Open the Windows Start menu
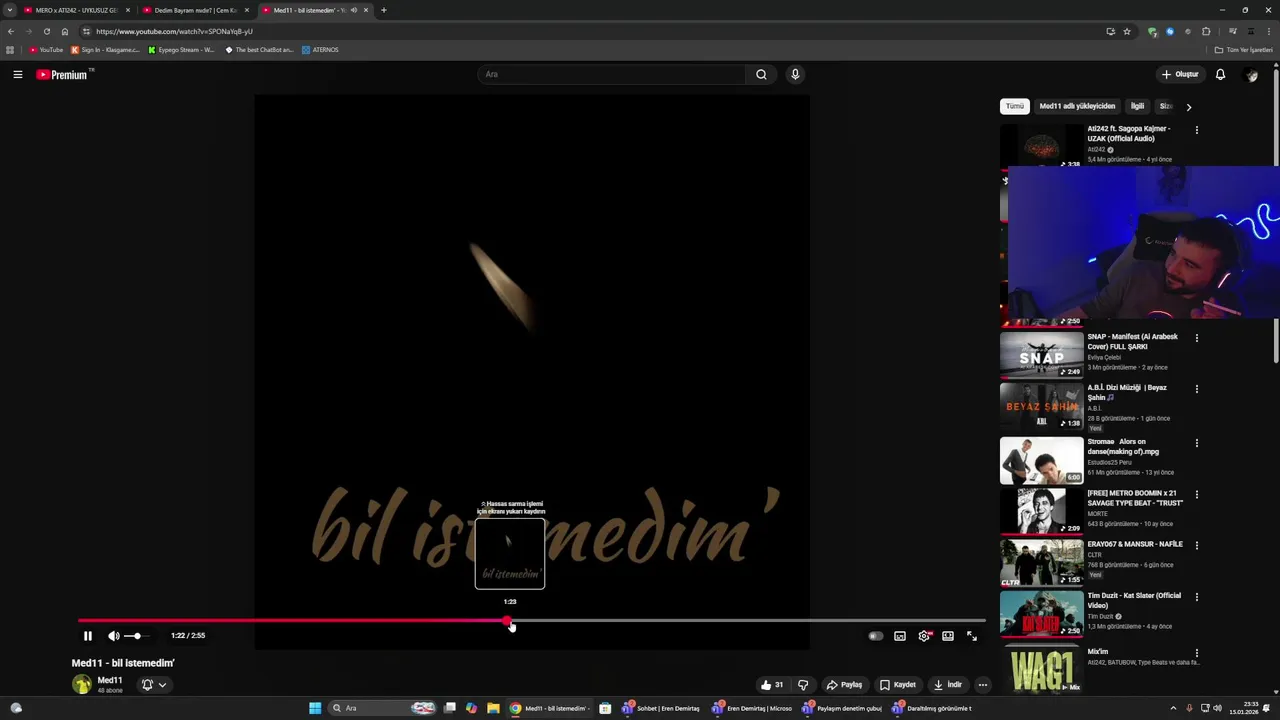This screenshot has width=1280, height=720. point(315,708)
